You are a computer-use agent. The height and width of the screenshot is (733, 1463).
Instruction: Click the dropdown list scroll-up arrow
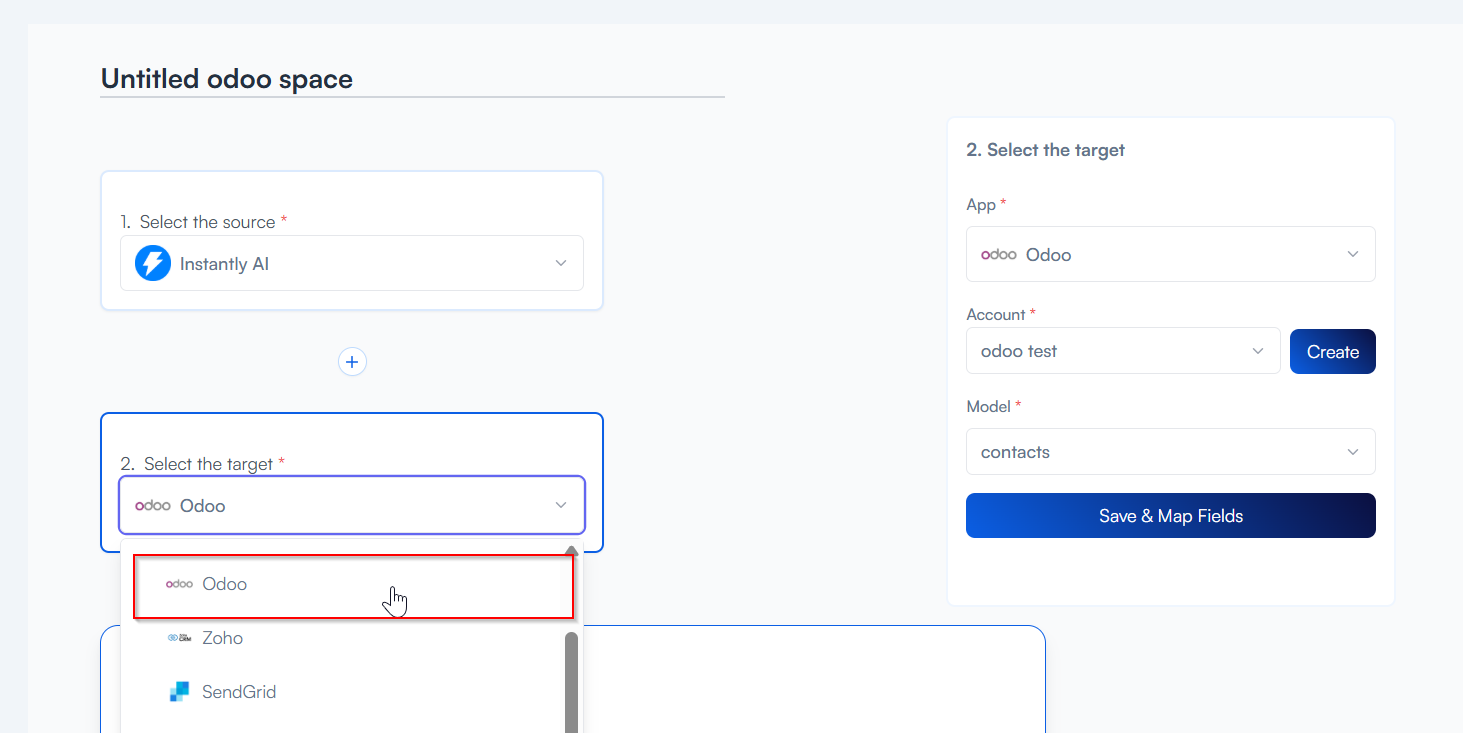tap(571, 550)
